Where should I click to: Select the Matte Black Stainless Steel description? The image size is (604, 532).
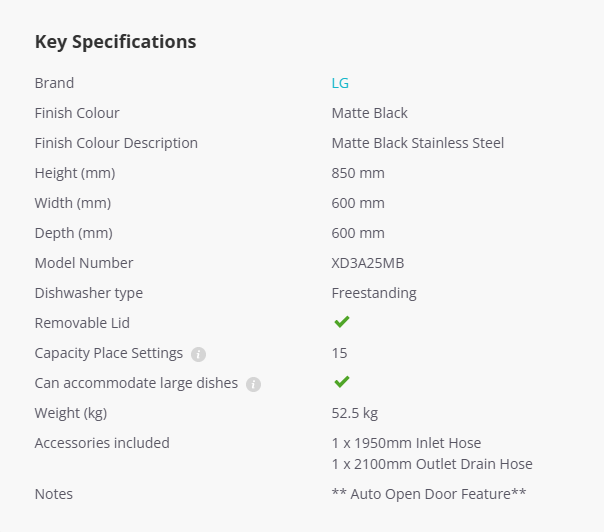[418, 143]
